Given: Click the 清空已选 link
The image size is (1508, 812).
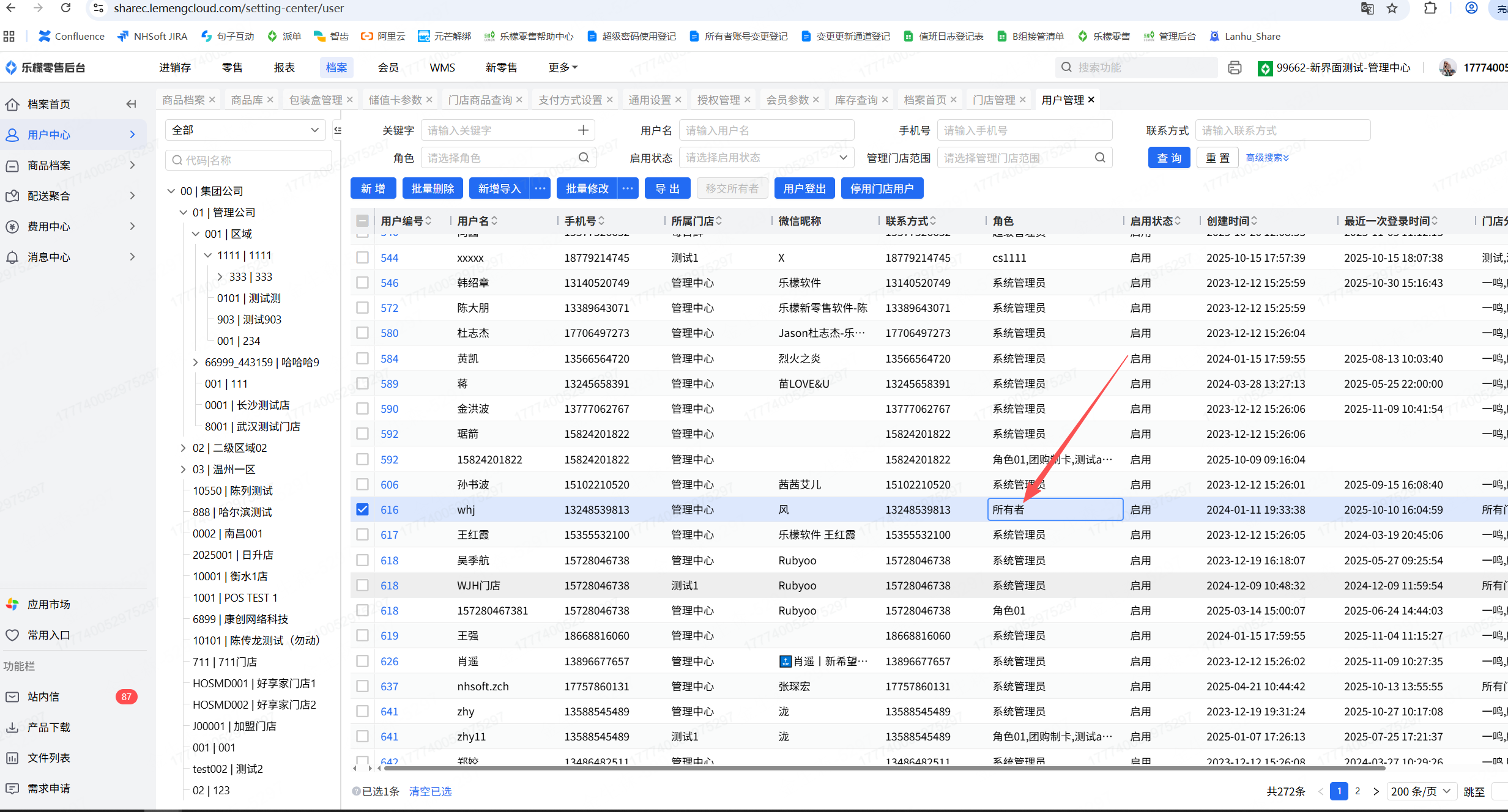Looking at the screenshot, I should [x=430, y=791].
